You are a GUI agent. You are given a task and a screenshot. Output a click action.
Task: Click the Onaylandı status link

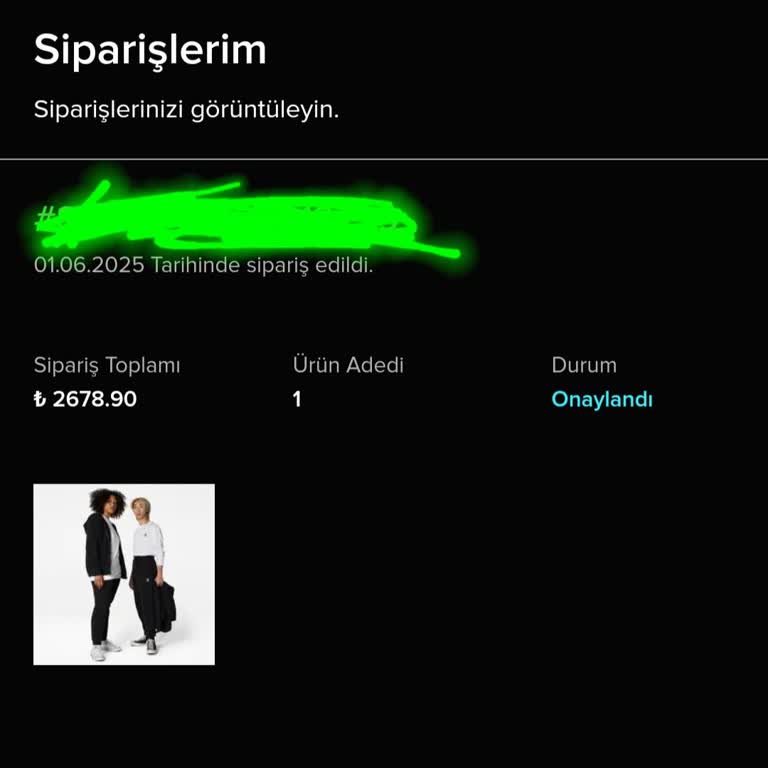click(x=602, y=399)
